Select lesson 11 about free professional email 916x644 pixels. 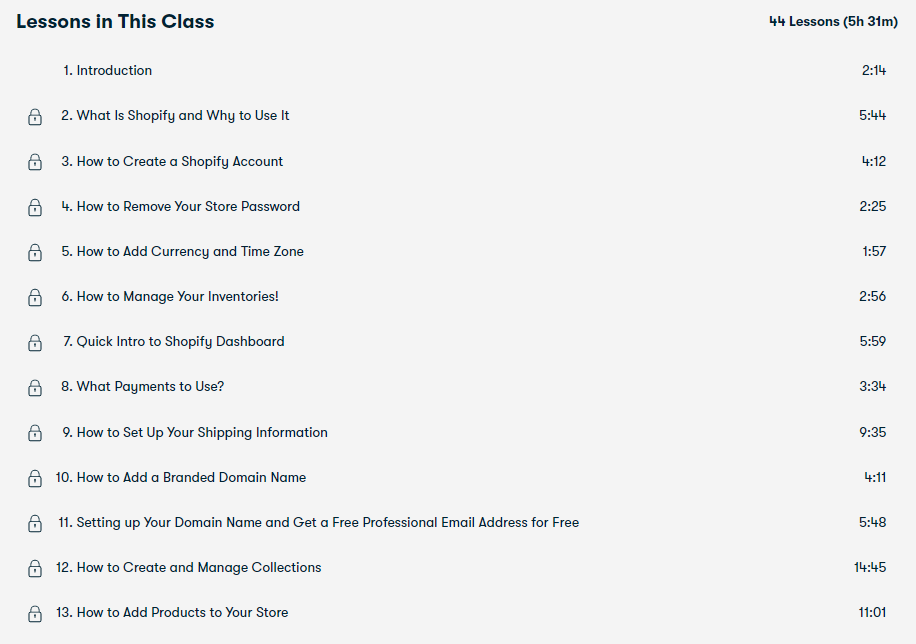point(318,523)
